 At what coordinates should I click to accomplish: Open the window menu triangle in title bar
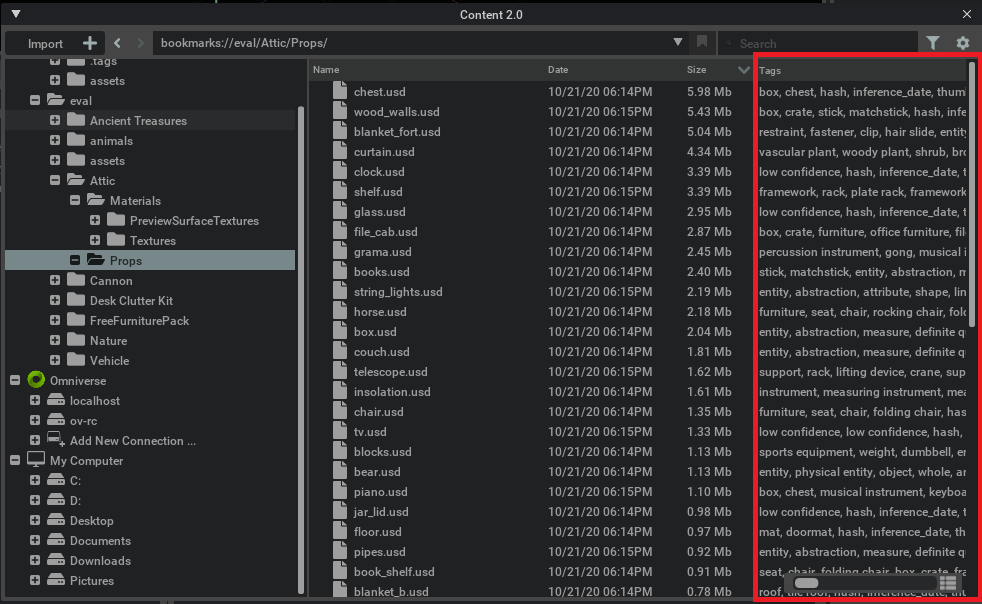point(15,14)
